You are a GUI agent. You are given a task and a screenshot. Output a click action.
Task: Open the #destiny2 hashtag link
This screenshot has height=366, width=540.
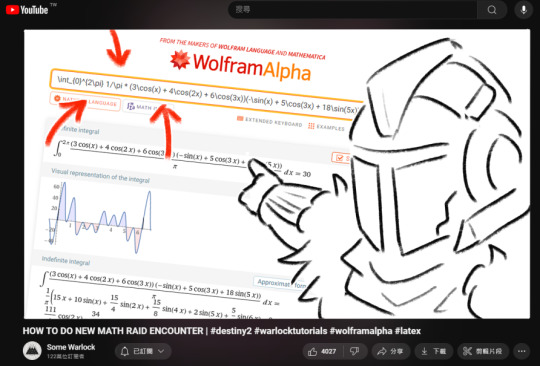point(231,331)
